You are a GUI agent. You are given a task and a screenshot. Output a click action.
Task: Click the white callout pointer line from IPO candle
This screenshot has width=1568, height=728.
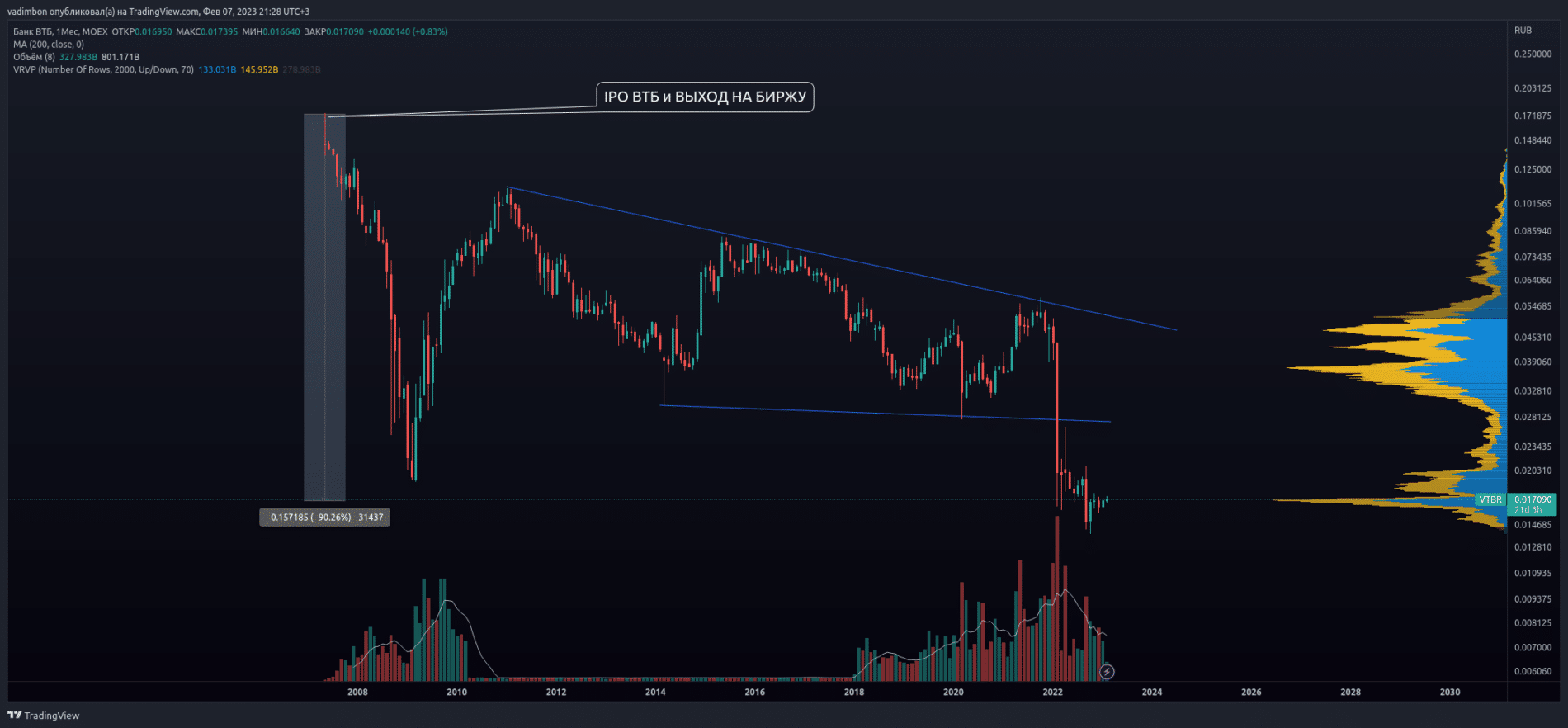click(x=462, y=111)
